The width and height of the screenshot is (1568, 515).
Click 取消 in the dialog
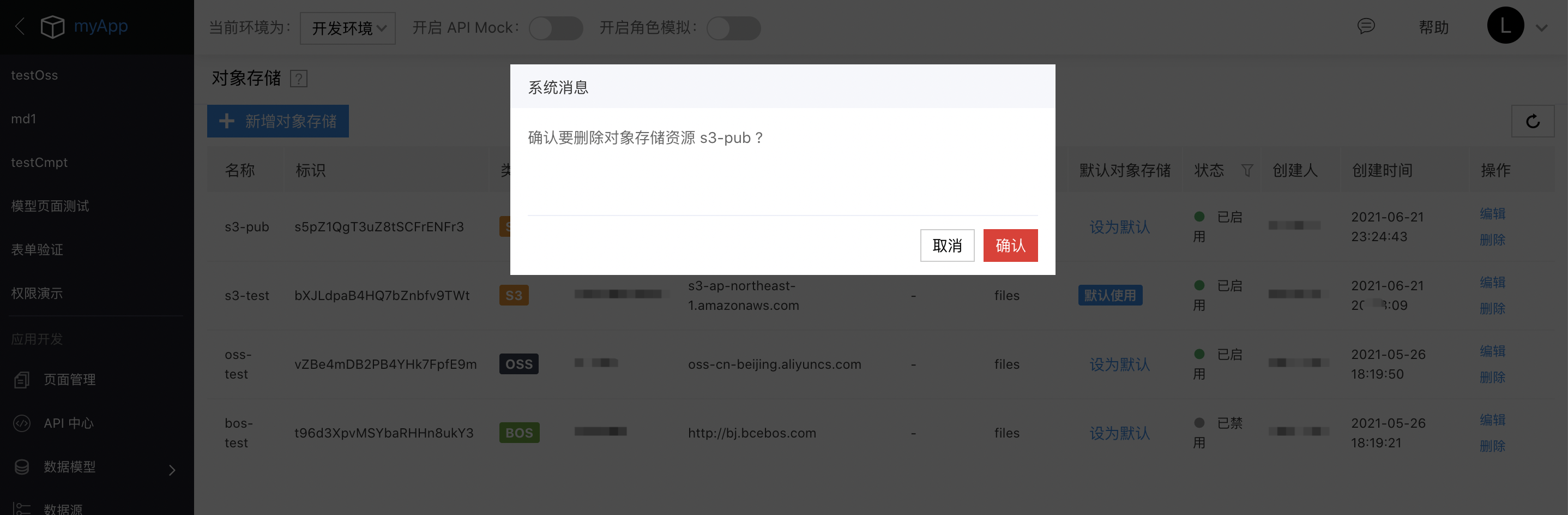click(947, 245)
